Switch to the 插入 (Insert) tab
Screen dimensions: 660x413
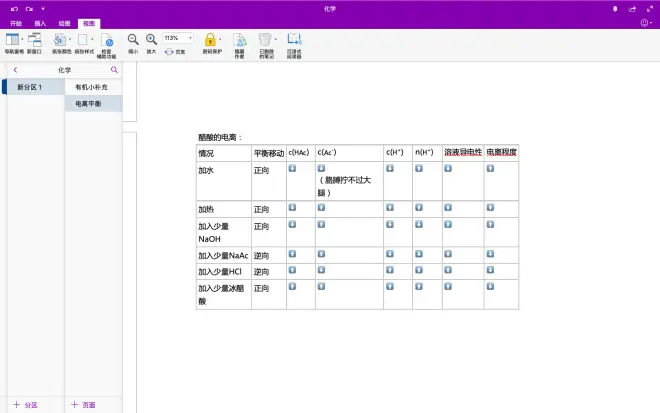[x=40, y=22]
